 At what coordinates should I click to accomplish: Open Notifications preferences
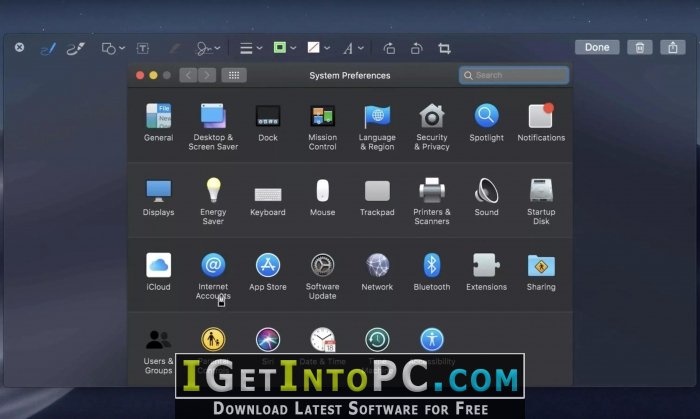click(x=541, y=122)
